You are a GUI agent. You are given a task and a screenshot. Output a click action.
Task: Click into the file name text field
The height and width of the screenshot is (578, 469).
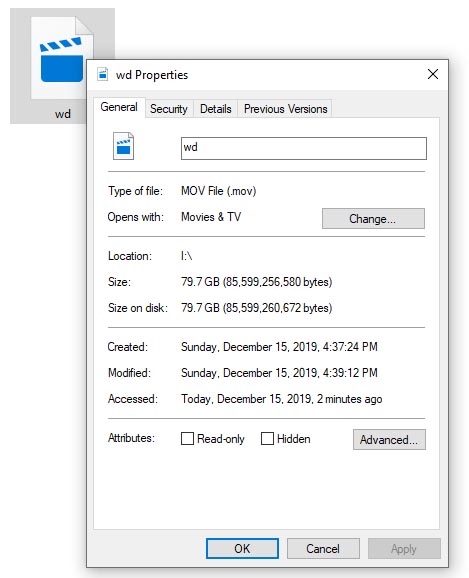coord(304,148)
